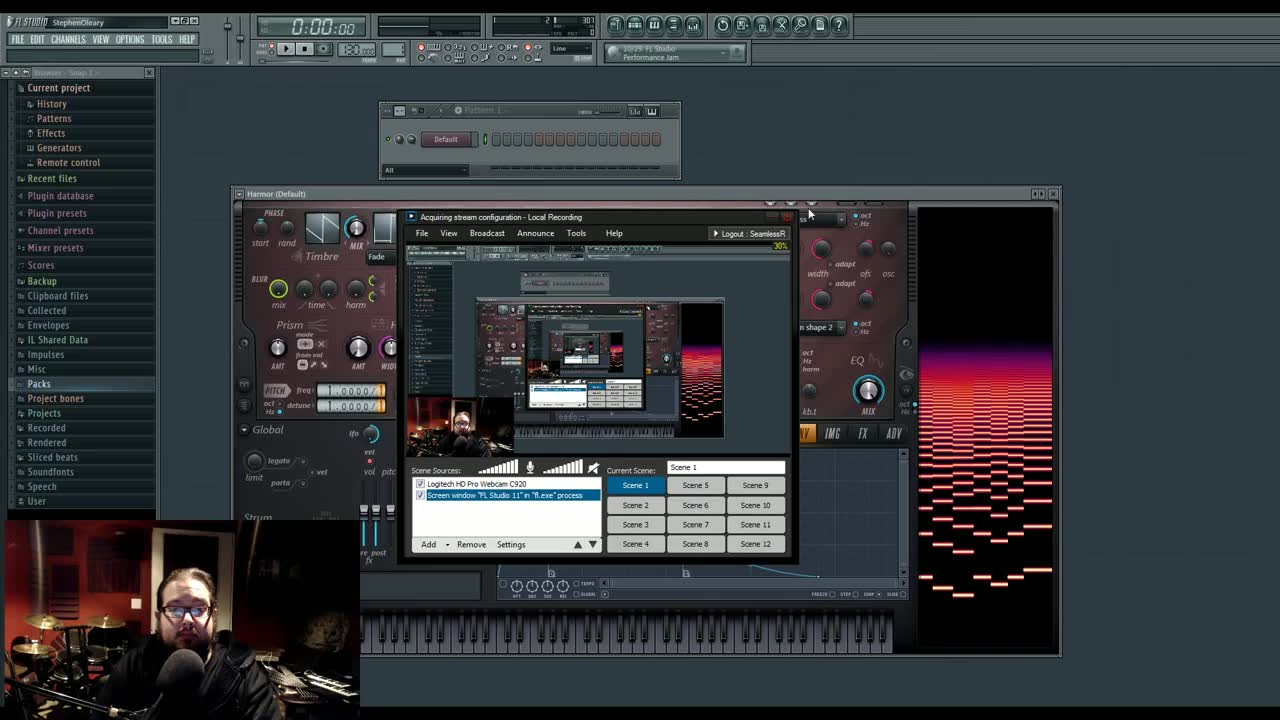Image resolution: width=1280 pixels, height=720 pixels.
Task: Open the piano roll toolbar icon
Action: click(x=654, y=25)
